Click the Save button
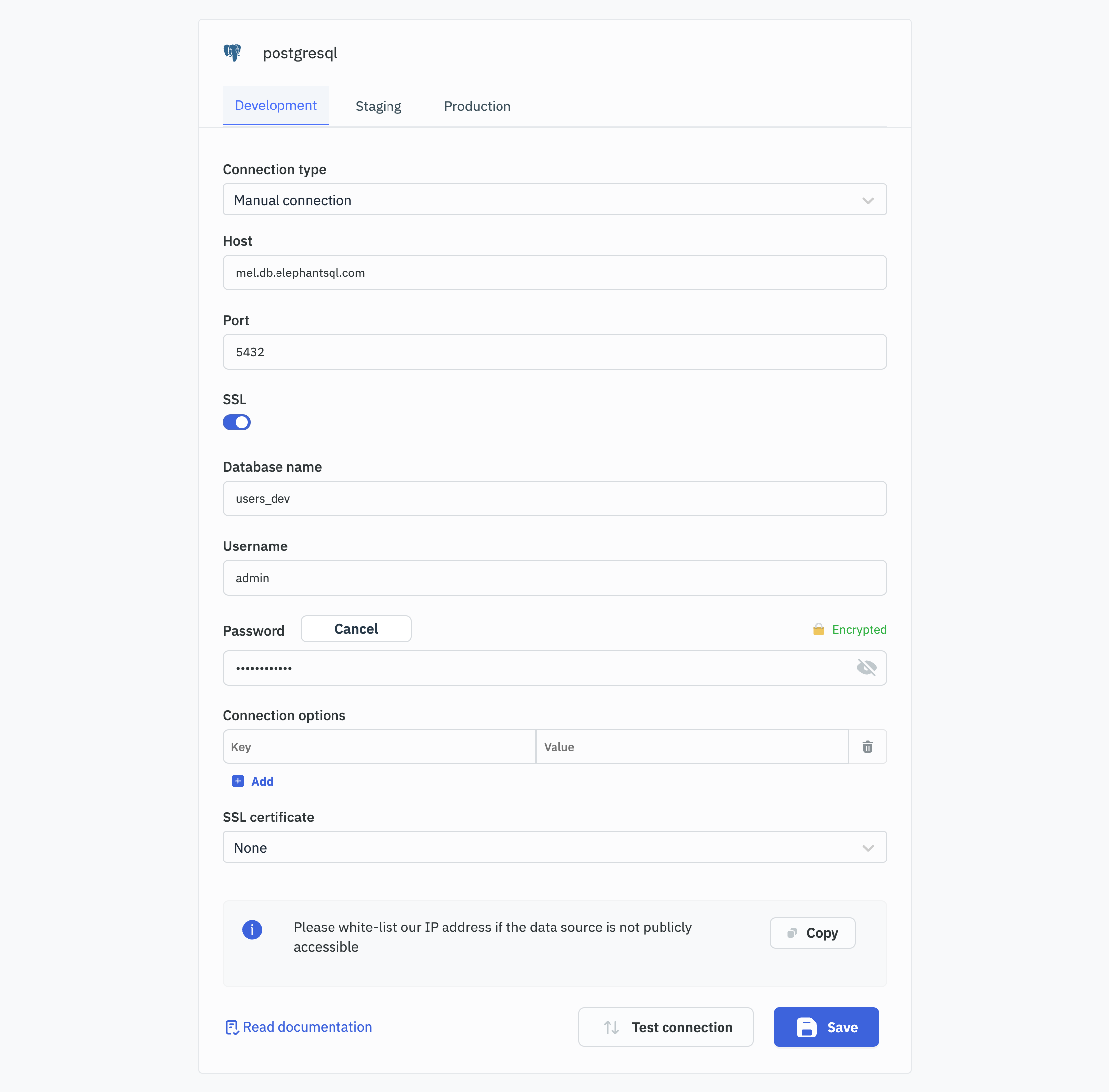This screenshot has width=1109, height=1092. coord(825,1026)
